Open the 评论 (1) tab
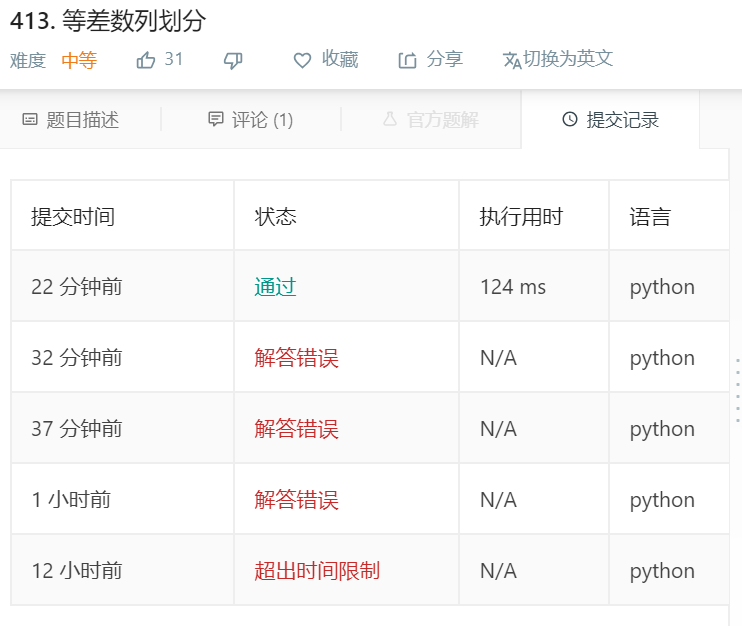 coord(251,120)
